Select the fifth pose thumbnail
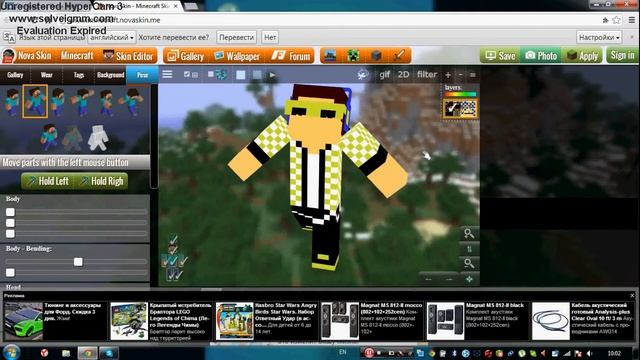This screenshot has height=360, width=640. pos(107,102)
